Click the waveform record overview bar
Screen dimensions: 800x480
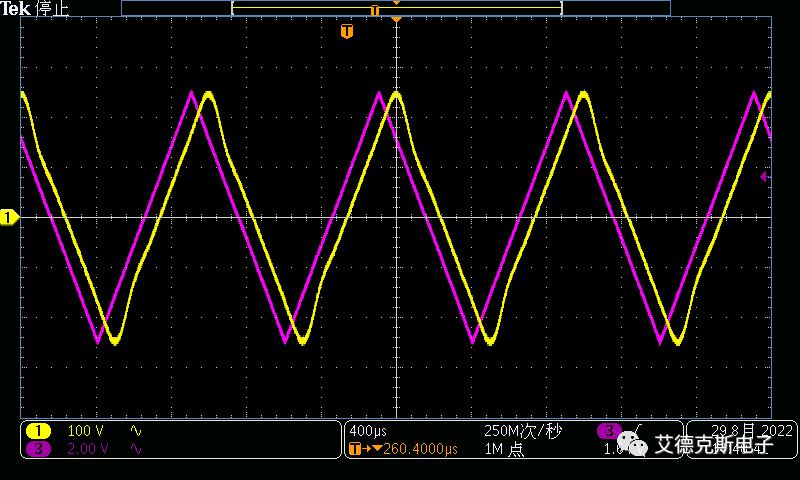click(396, 9)
